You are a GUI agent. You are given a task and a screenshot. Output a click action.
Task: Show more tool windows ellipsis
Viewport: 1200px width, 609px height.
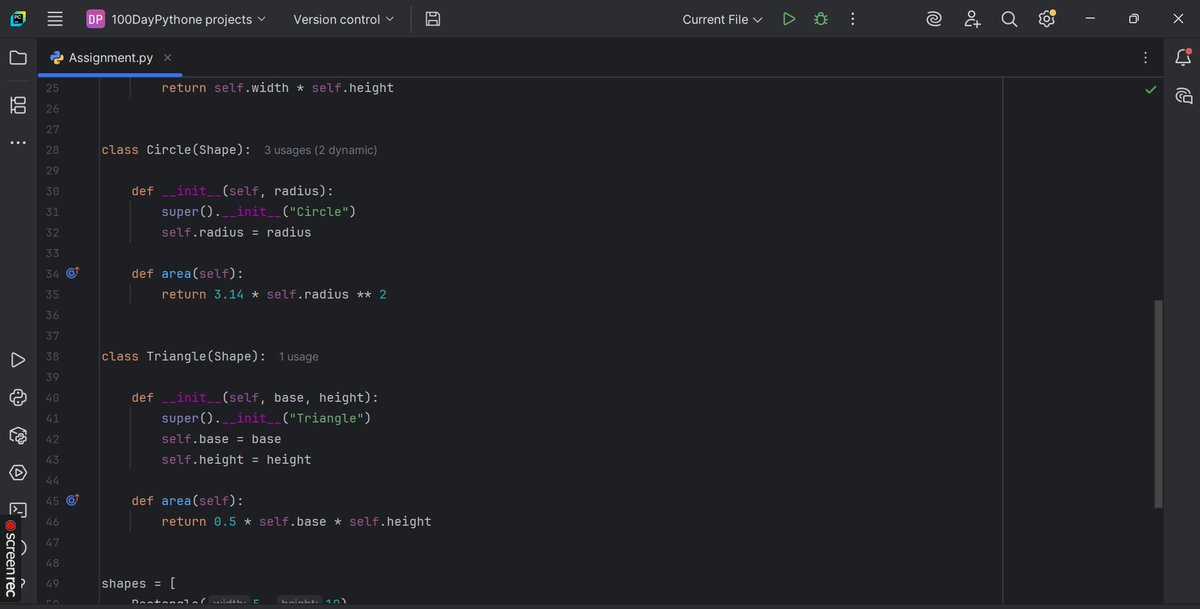click(18, 143)
